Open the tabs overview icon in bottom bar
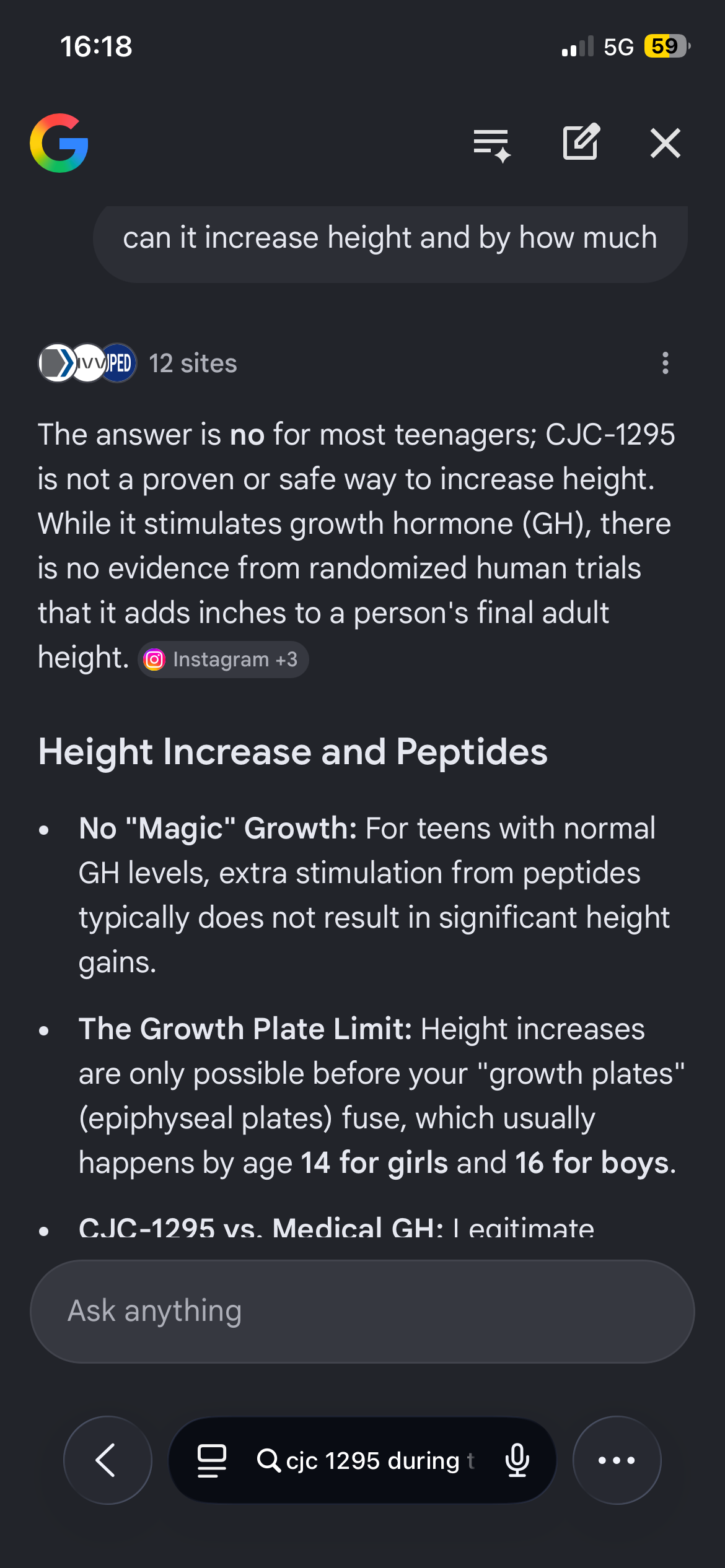725x1568 pixels. 211,1460
